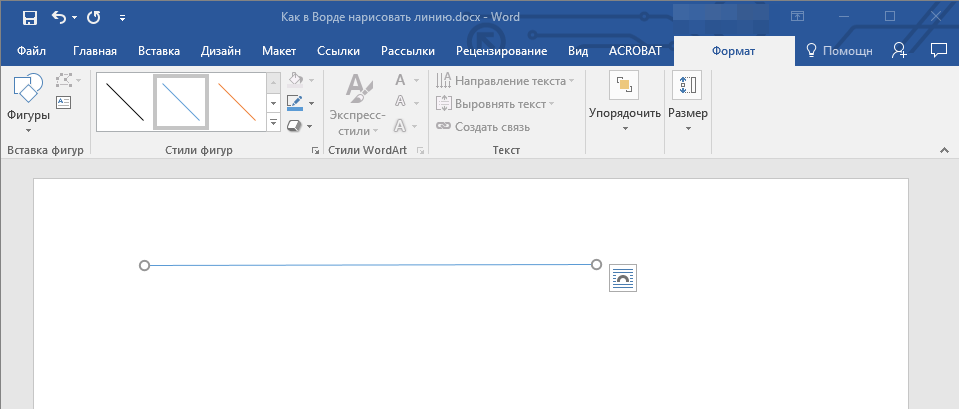
Task: Click the draw text box icon
Action: point(64,102)
